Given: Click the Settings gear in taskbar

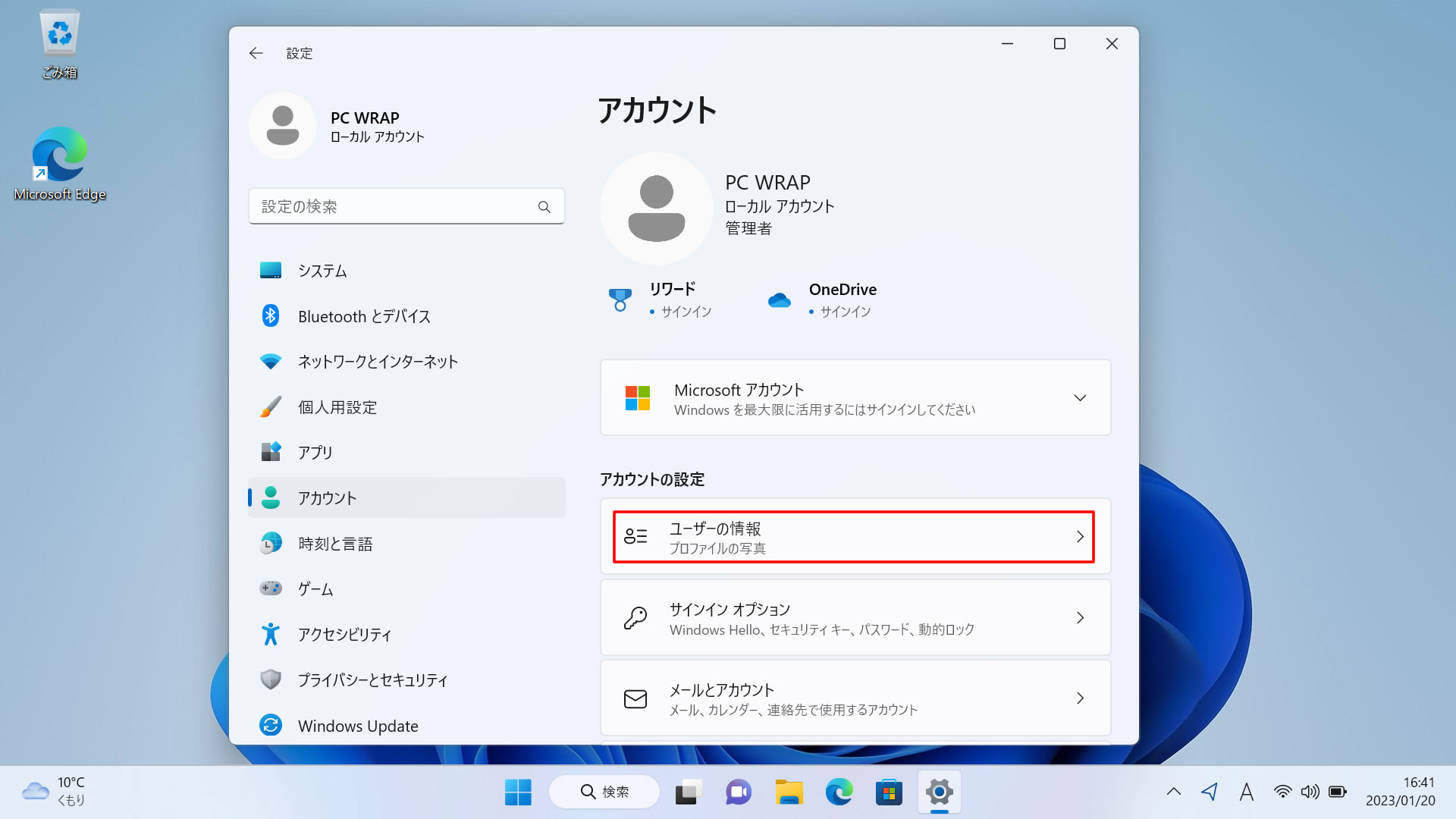Looking at the screenshot, I should click(939, 792).
